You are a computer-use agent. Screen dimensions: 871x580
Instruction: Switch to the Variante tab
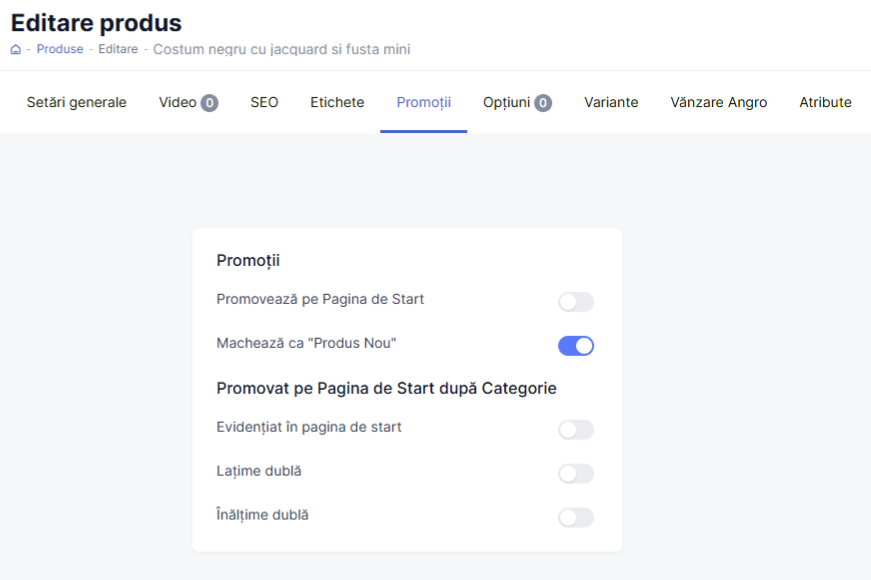[x=611, y=102]
